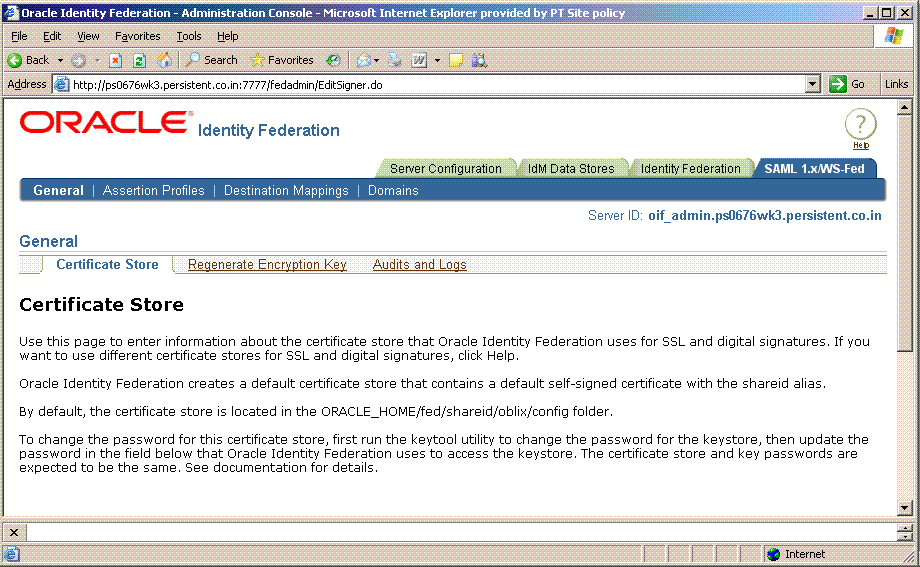
Task: Click the Identity Federation product title
Action: pos(269,130)
